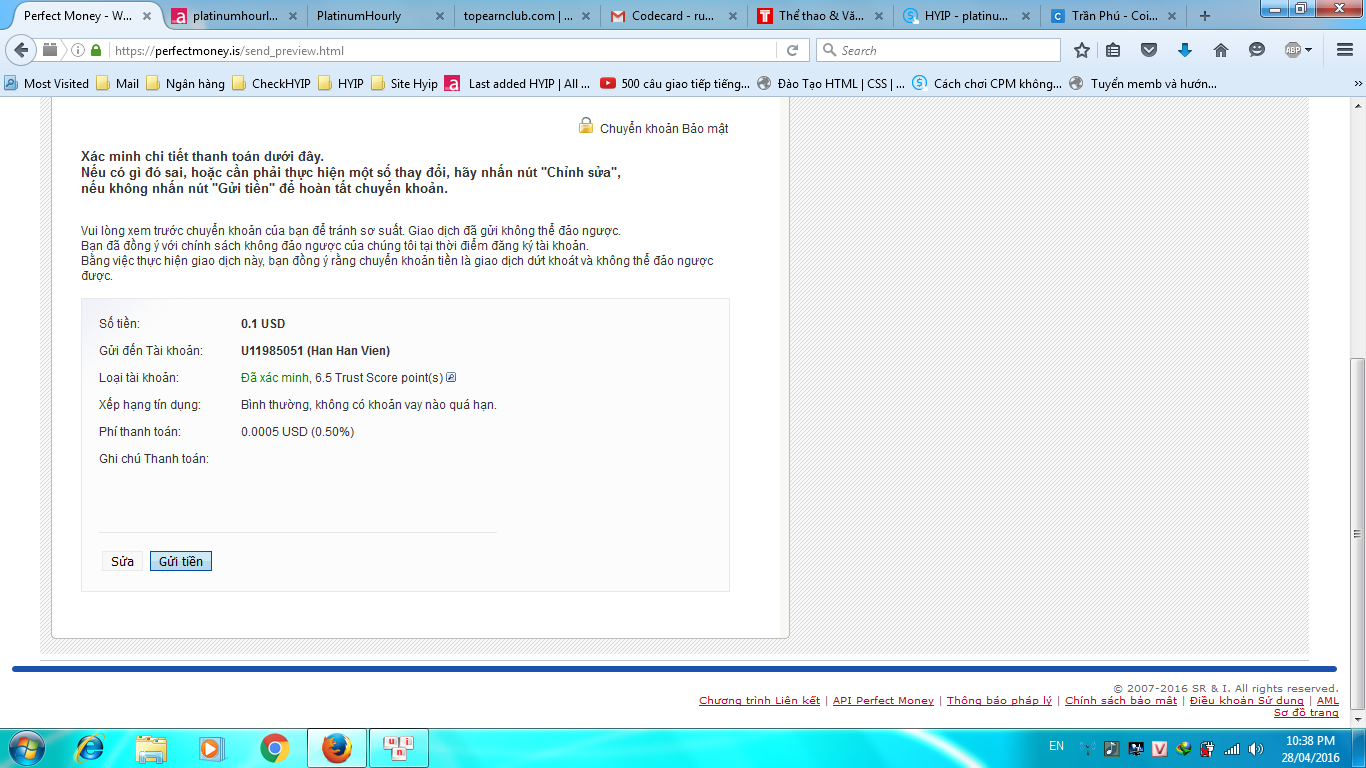Show your bookmarks list icon

1114,50
